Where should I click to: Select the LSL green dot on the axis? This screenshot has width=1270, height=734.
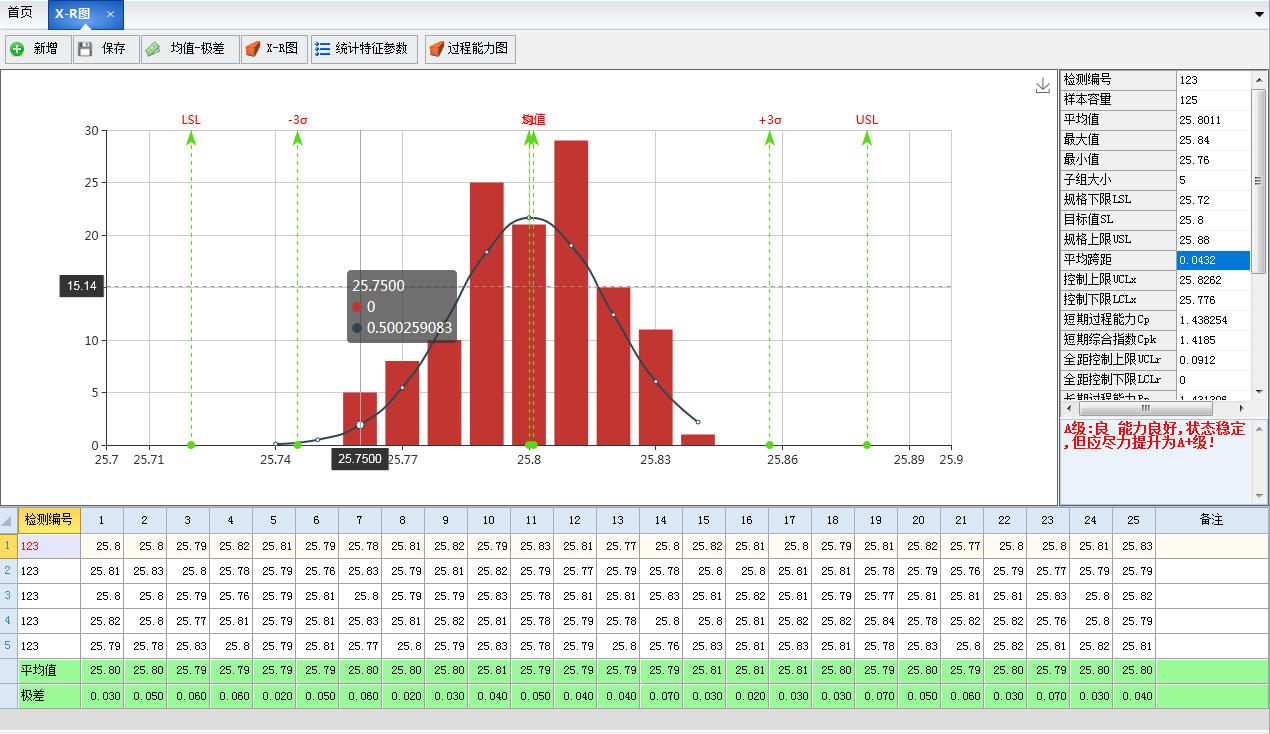[x=191, y=445]
